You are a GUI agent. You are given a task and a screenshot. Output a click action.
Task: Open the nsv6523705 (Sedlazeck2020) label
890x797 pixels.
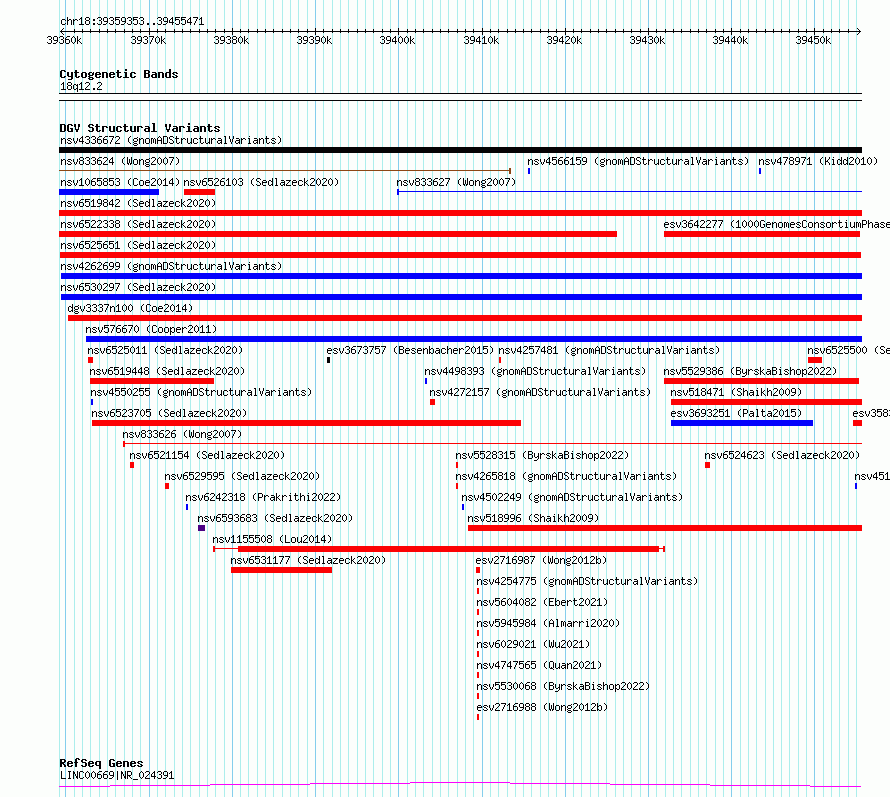pos(169,413)
